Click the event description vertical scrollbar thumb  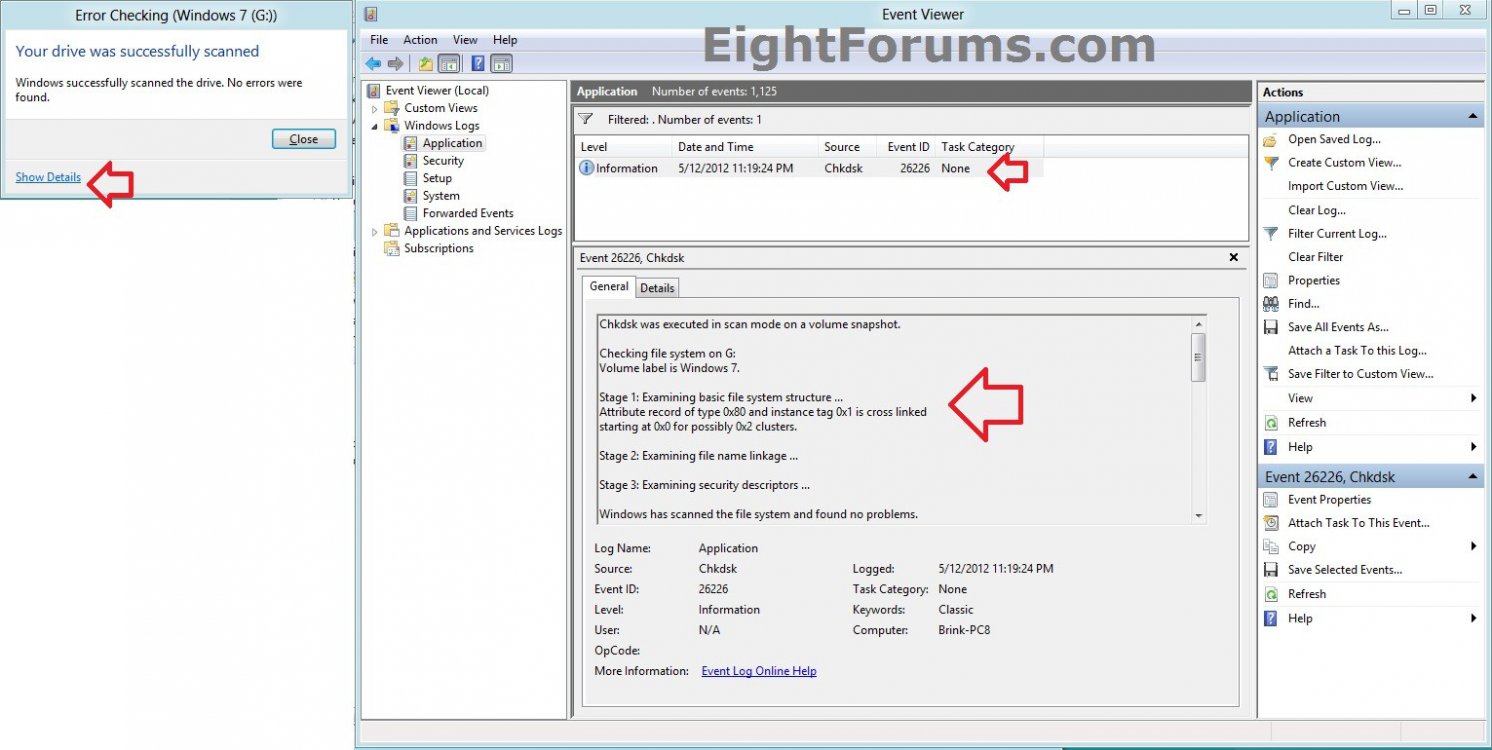point(1198,357)
